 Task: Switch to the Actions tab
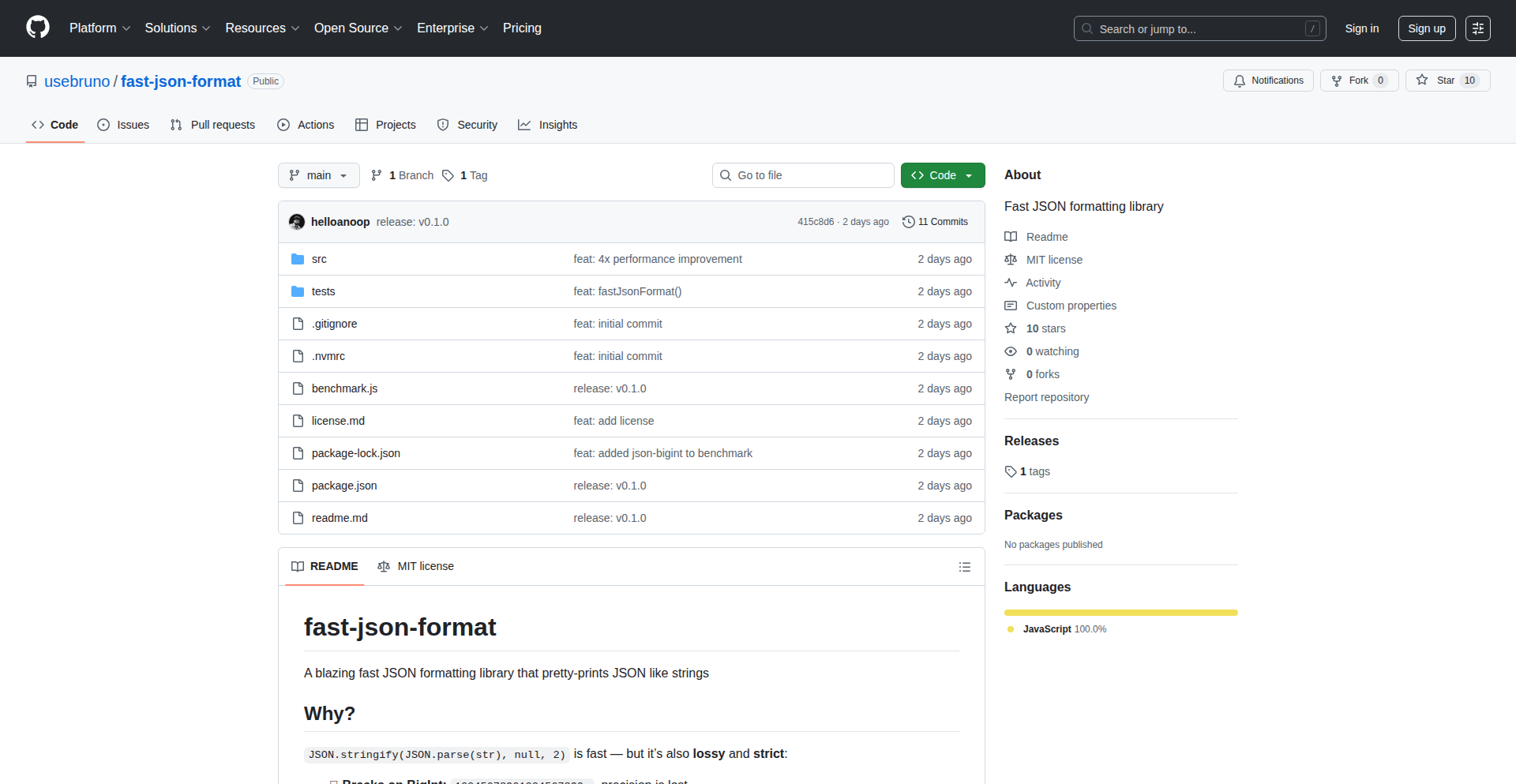(x=306, y=125)
